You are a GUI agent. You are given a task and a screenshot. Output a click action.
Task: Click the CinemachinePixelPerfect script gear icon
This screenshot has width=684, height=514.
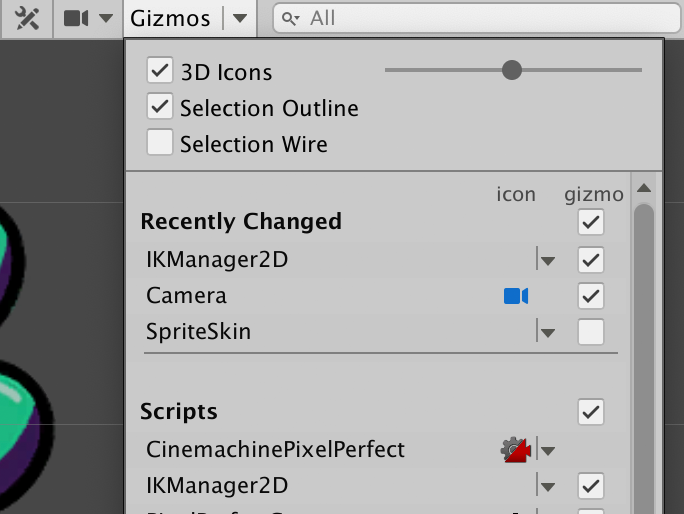tap(514, 450)
